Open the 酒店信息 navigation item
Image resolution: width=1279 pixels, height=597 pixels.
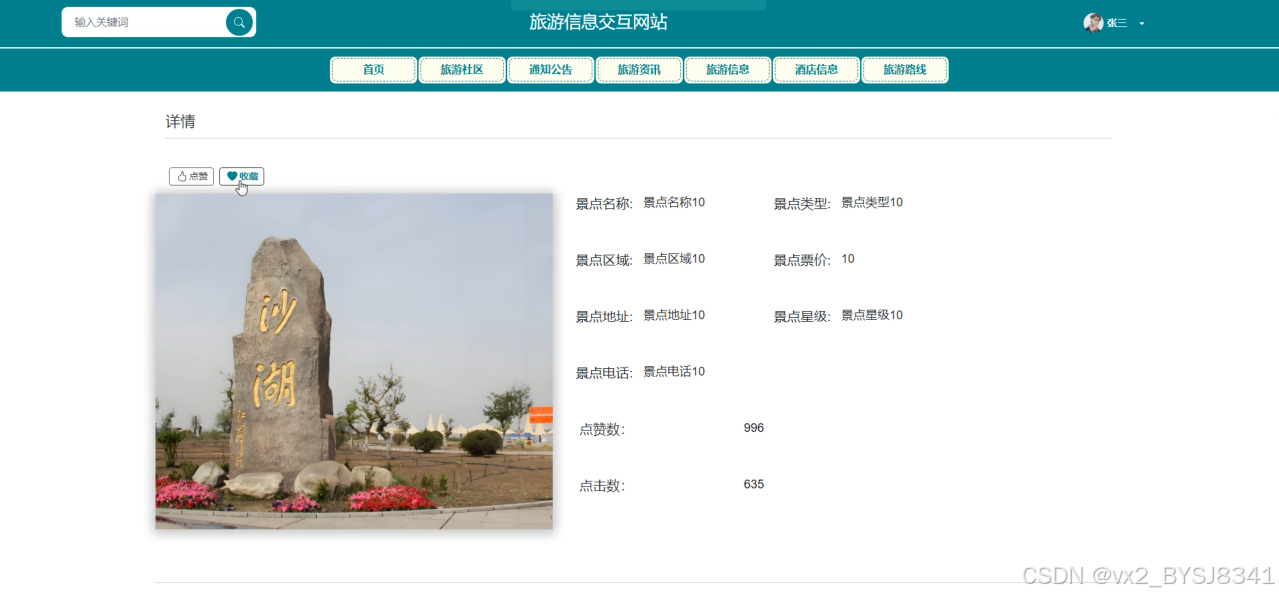(x=816, y=70)
